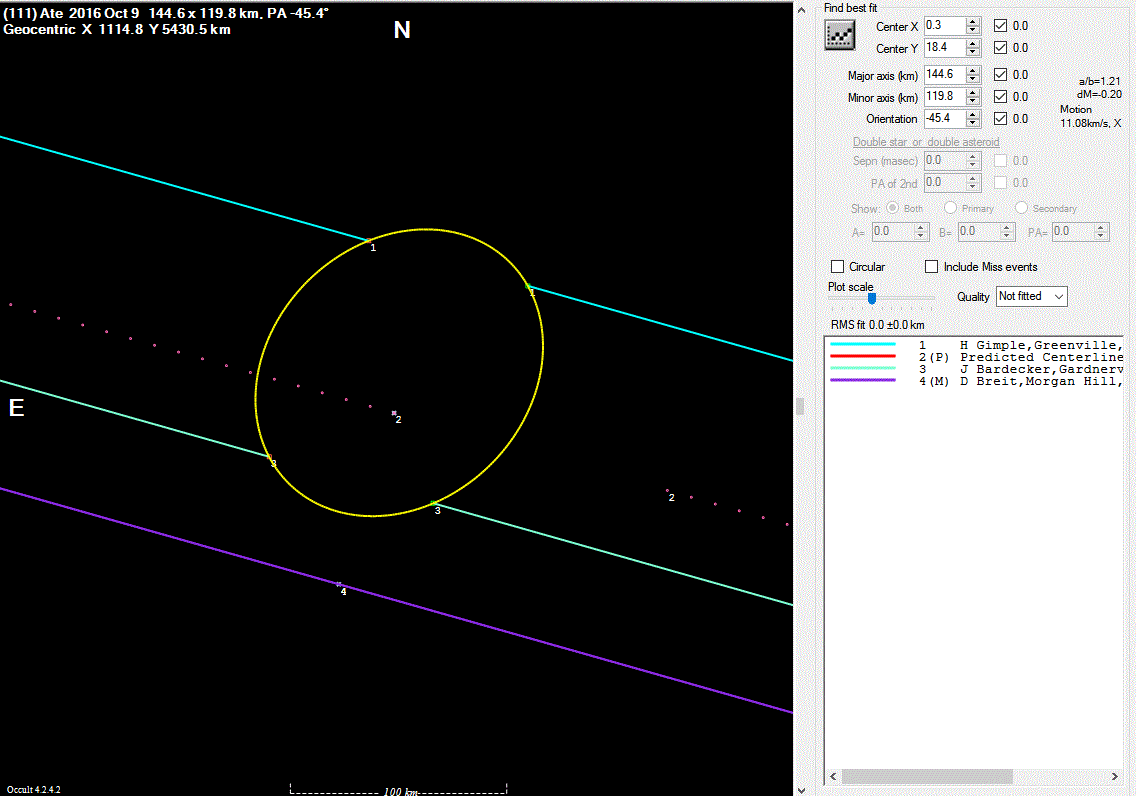This screenshot has width=1136, height=796.
Task: Uncheck the Center X fit checkbox
Action: [1001, 26]
